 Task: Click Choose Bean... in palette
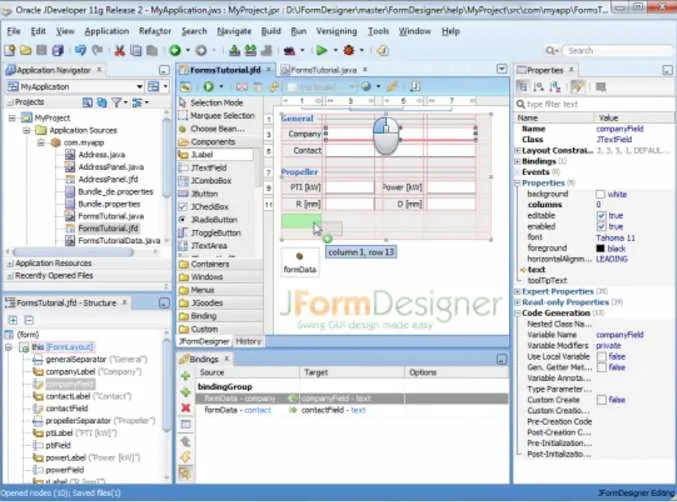(x=217, y=129)
